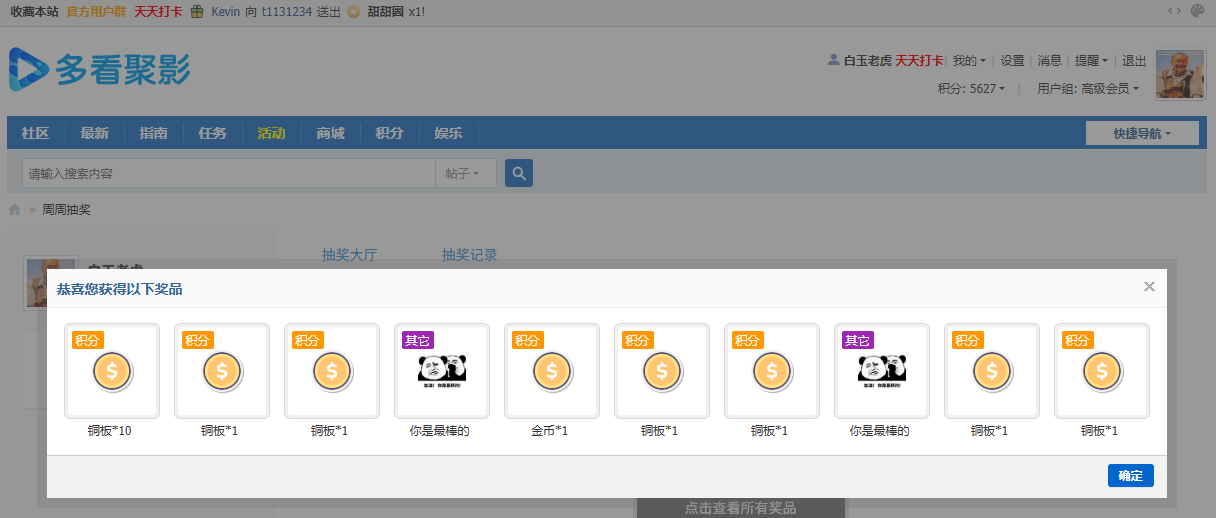The height and width of the screenshot is (518, 1216).
Task: Click the gift icon in announcement bar
Action: pyautogui.click(x=197, y=12)
